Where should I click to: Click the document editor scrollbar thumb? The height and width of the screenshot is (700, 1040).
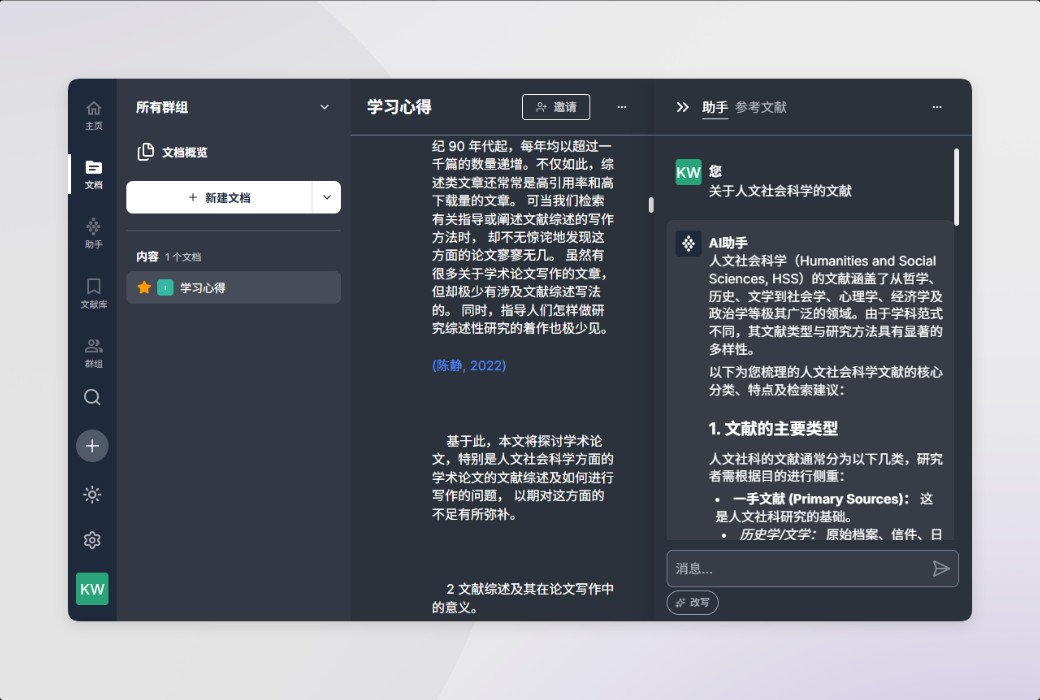tap(651, 205)
